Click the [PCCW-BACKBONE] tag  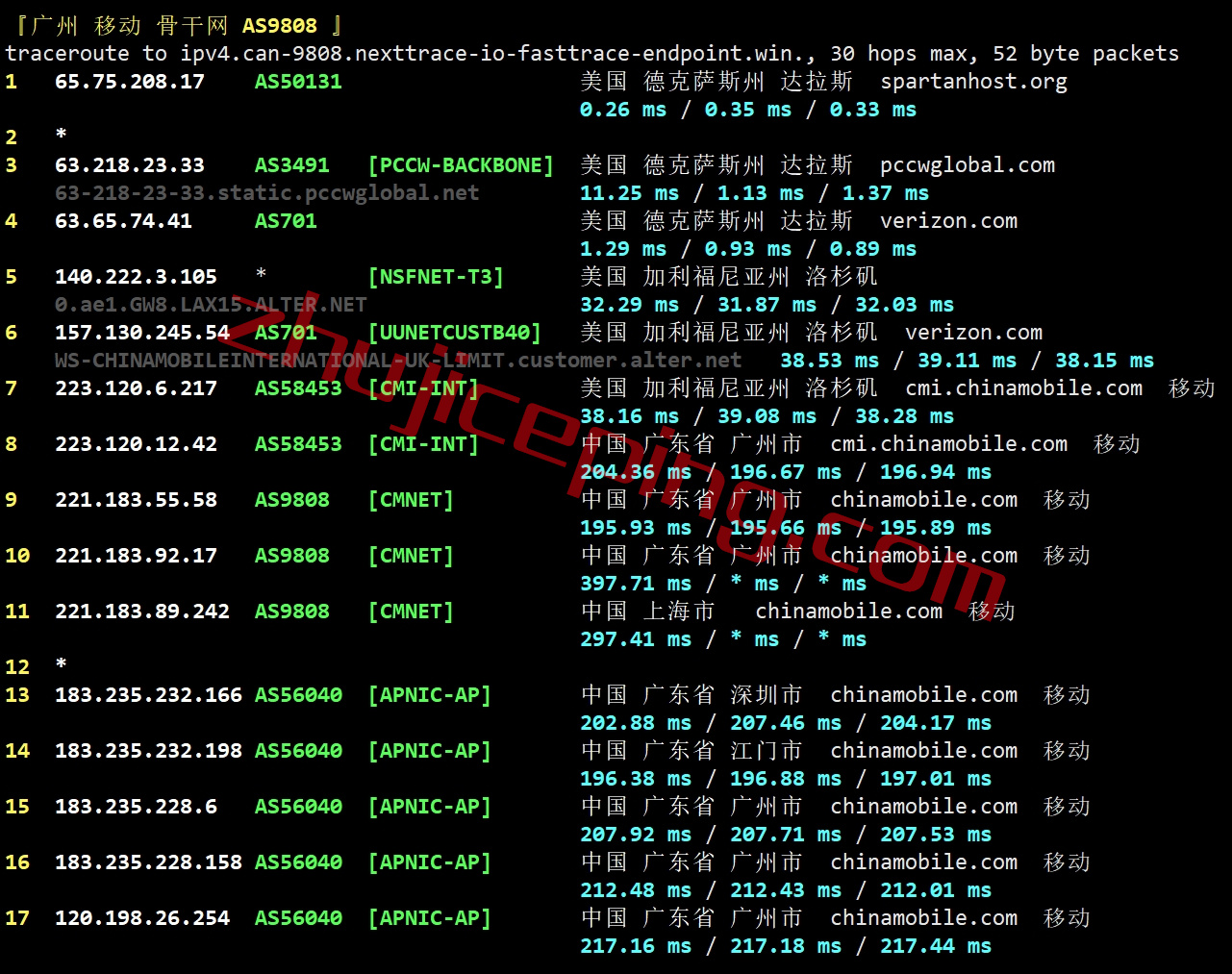tap(461, 165)
